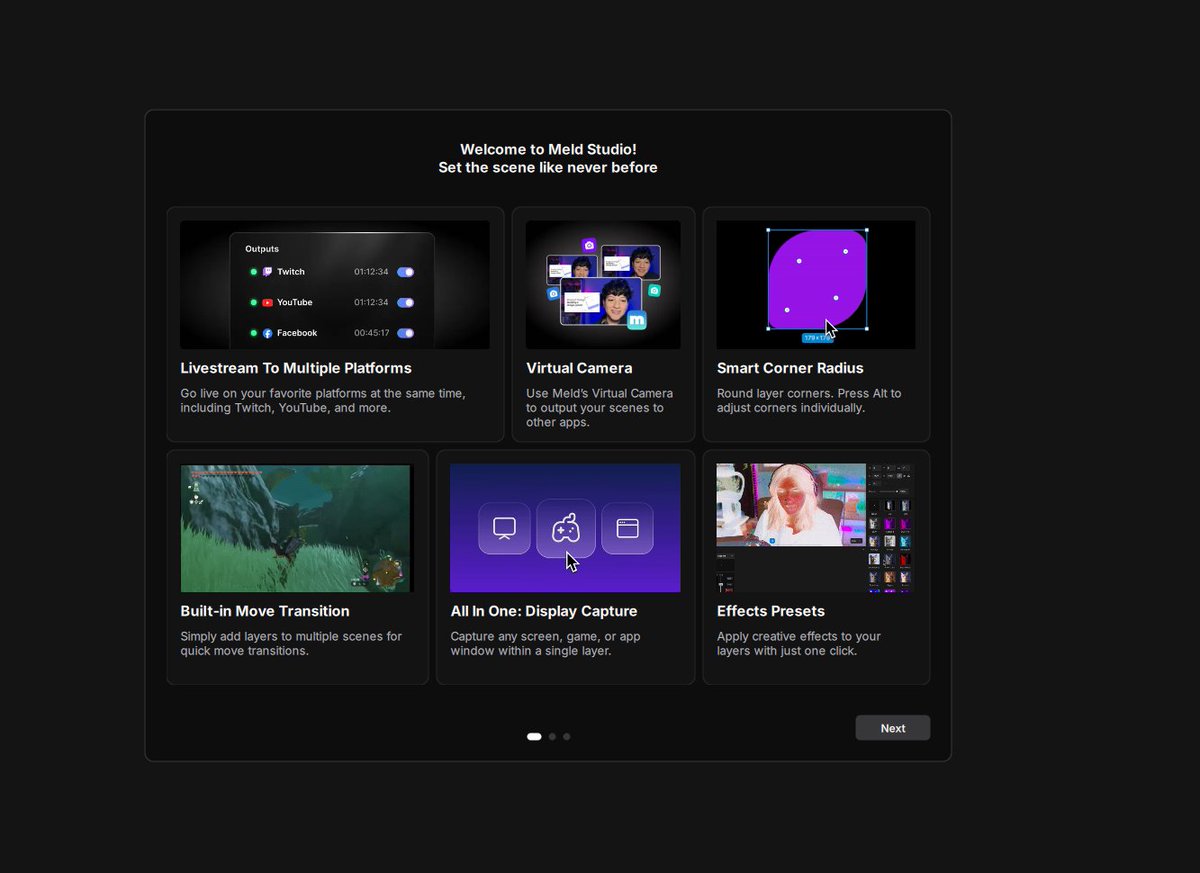The width and height of the screenshot is (1200, 873).
Task: Click the Twitch icon in Outputs
Action: 267,272
